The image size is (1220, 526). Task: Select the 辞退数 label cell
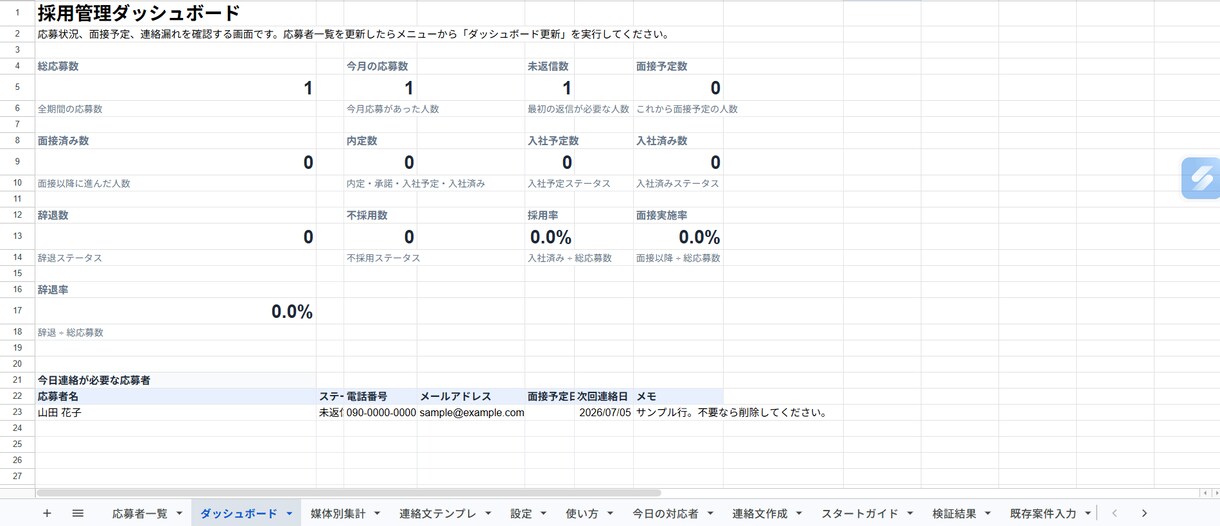(175, 215)
